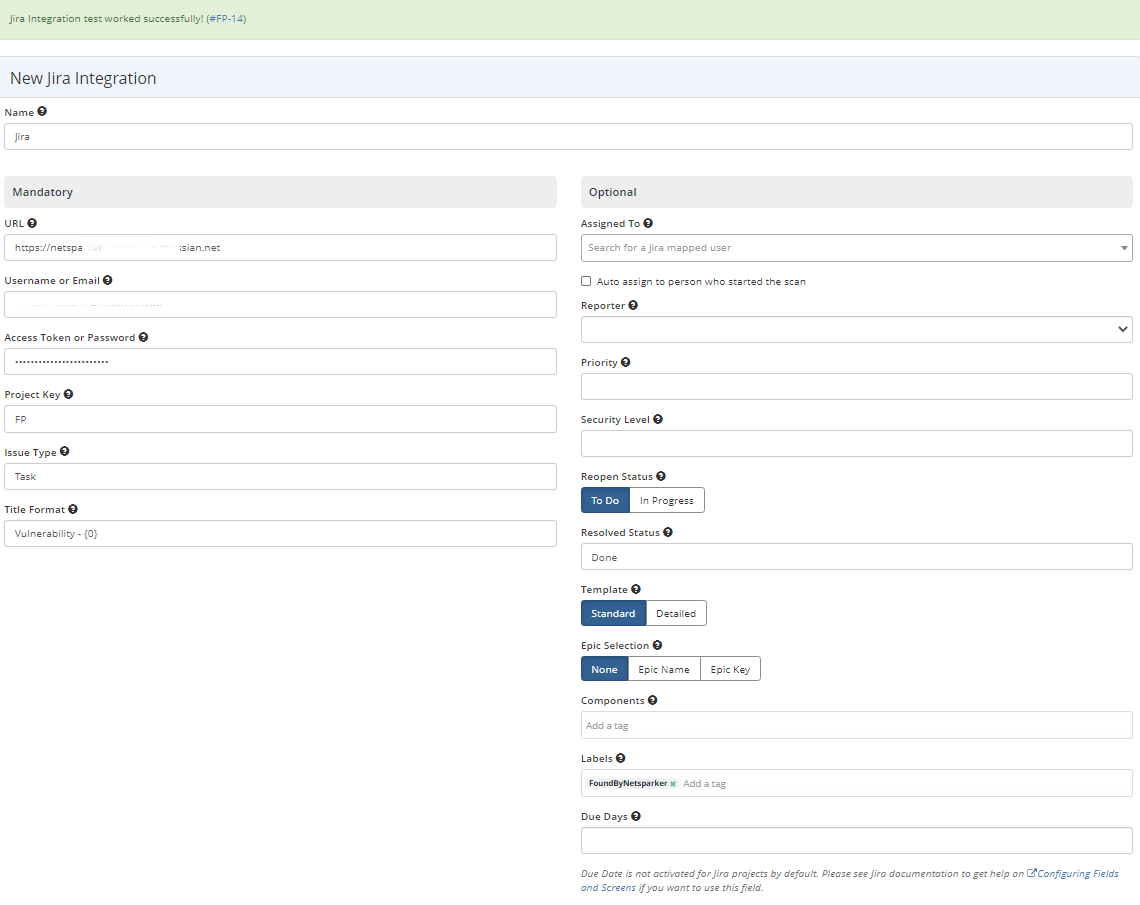
Task: Open the Project Key help tooltip icon
Action: coord(68,394)
